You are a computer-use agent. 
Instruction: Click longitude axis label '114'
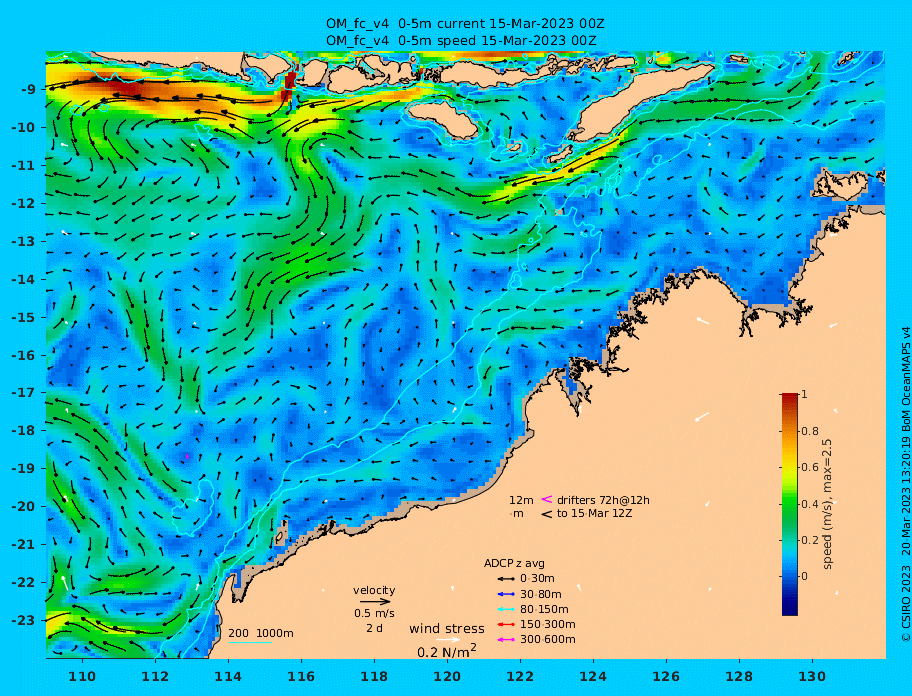click(x=228, y=676)
